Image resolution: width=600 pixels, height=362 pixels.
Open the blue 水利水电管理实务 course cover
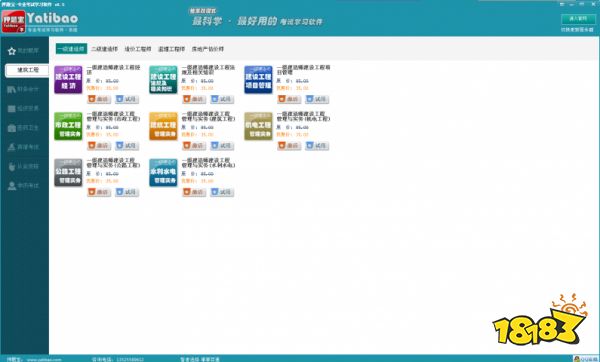point(163,173)
